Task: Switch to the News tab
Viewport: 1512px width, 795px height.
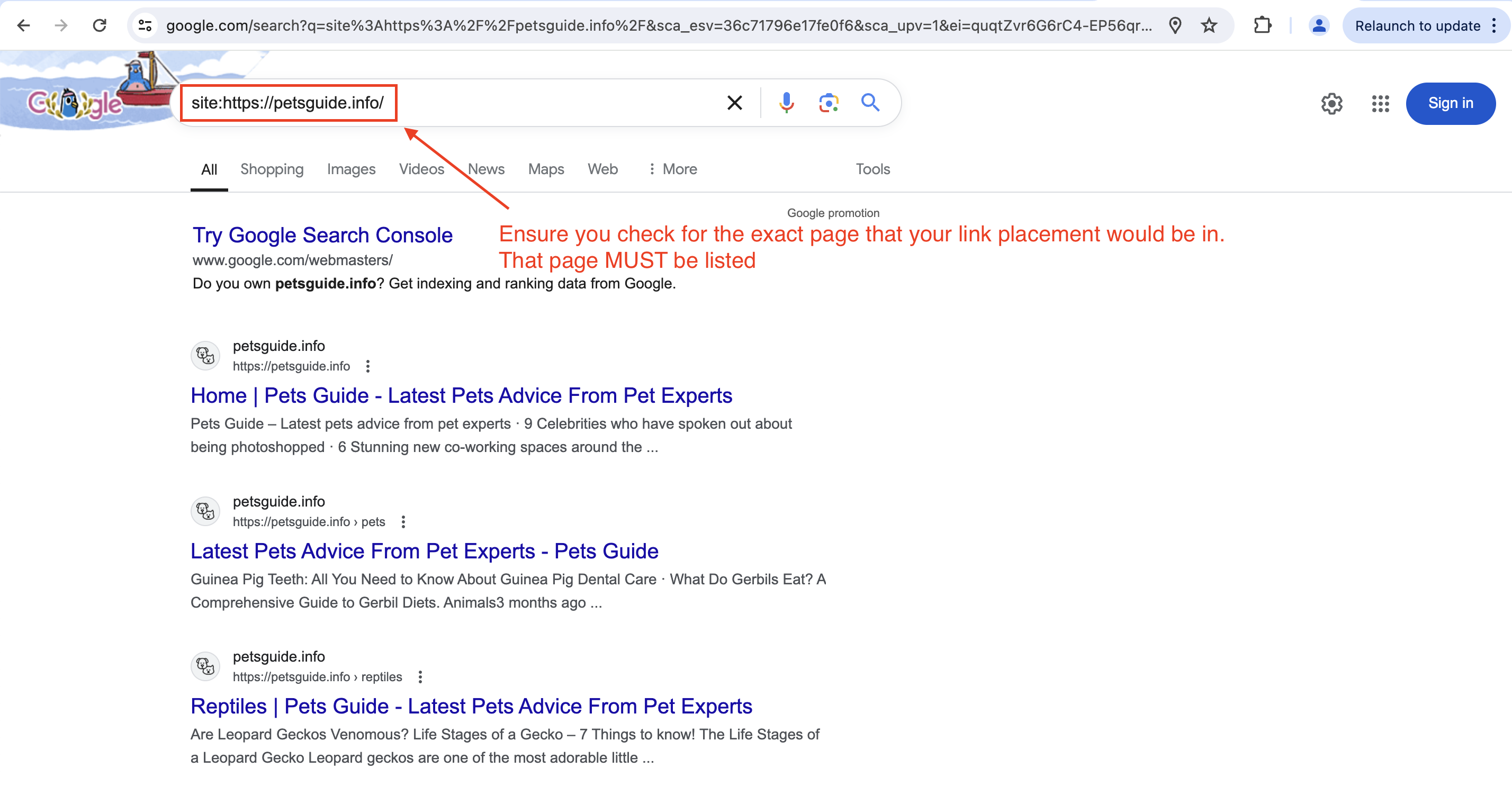Action: point(486,169)
